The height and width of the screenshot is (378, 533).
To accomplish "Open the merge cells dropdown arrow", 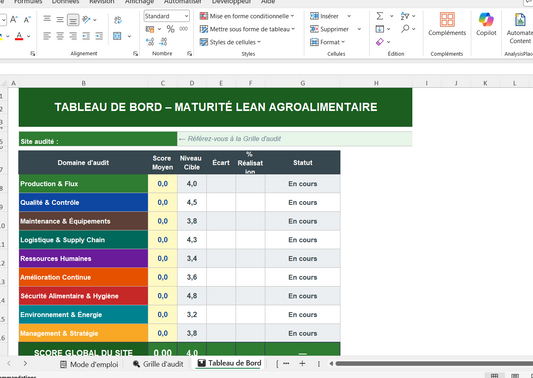I will [x=129, y=36].
